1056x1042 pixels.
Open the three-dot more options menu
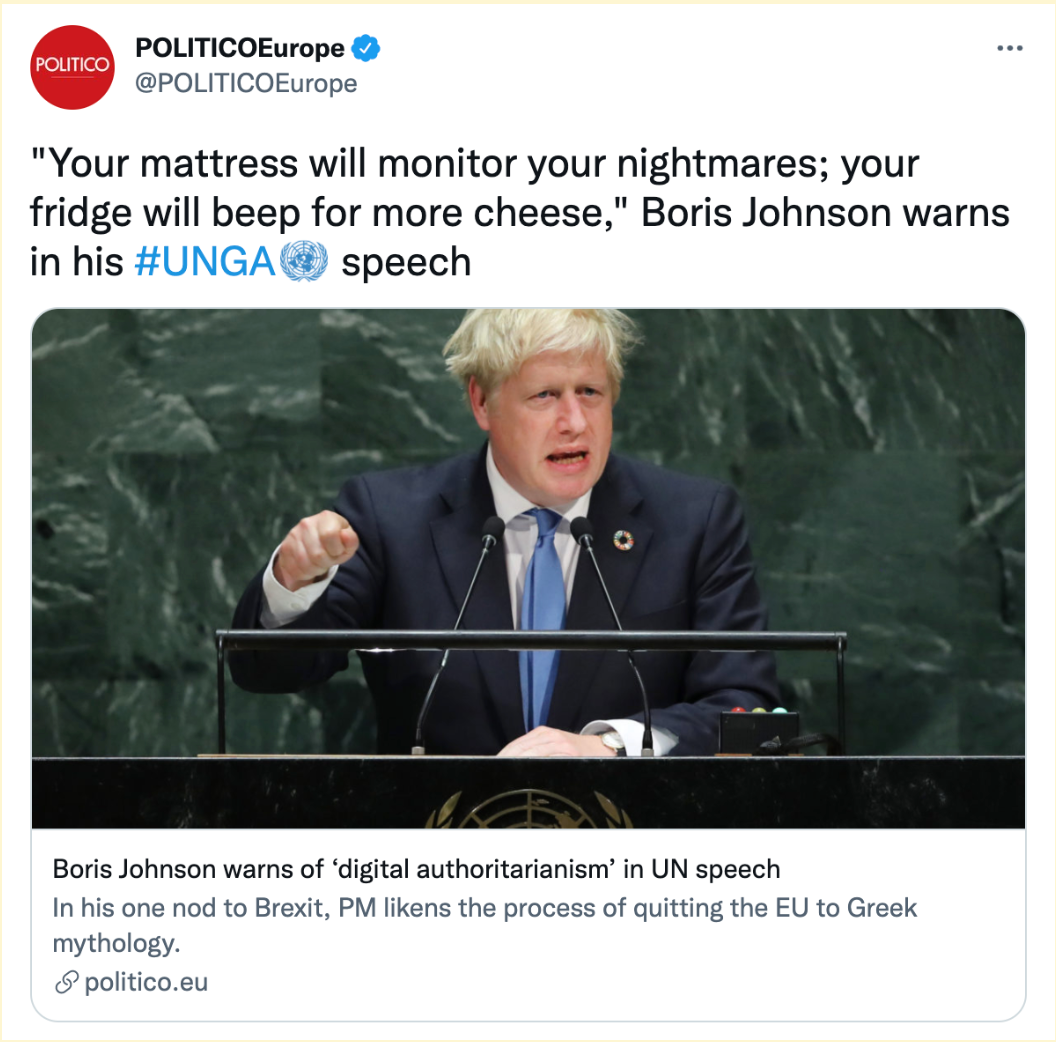click(1010, 48)
